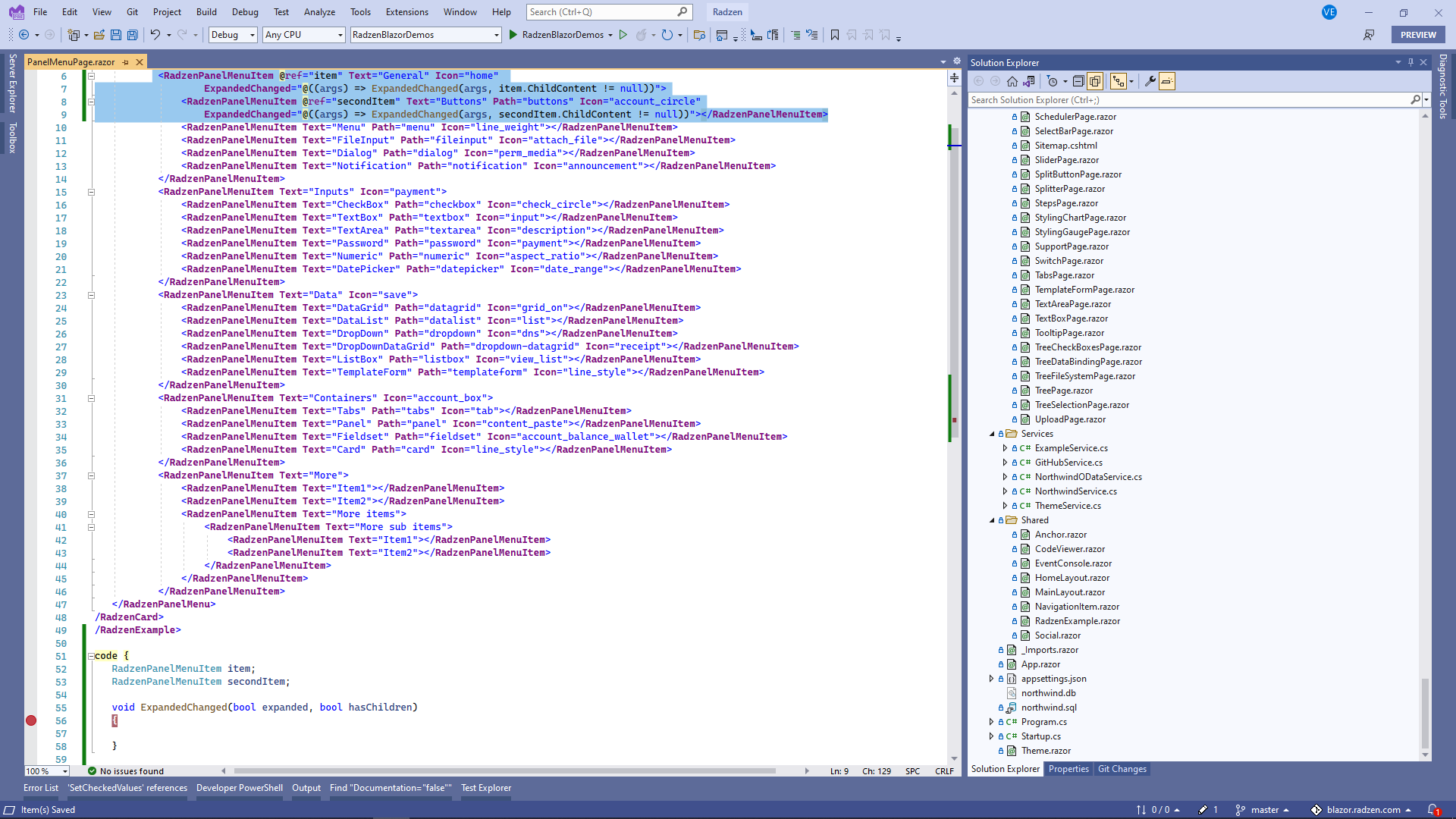Viewport: 1456px width, 819px height.
Task: Click the Home icon in Solution Explorer
Action: click(1012, 81)
